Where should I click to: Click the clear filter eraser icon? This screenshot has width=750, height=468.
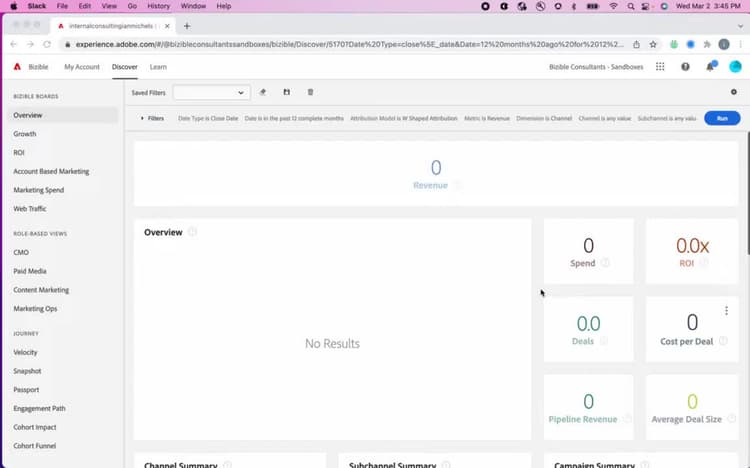pyautogui.click(x=263, y=92)
